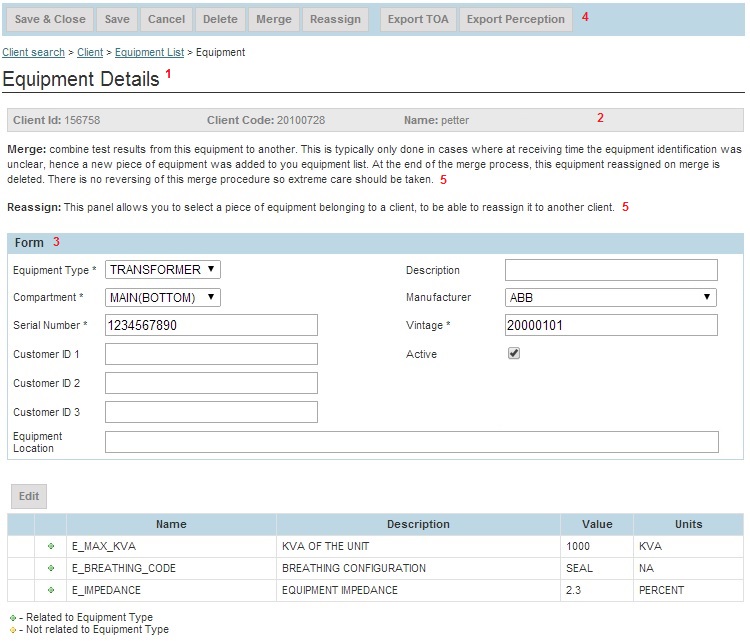Click EQUIPMENT IMPEDANCE description cell
Image resolution: width=750 pixels, height=641 pixels.
[418, 590]
